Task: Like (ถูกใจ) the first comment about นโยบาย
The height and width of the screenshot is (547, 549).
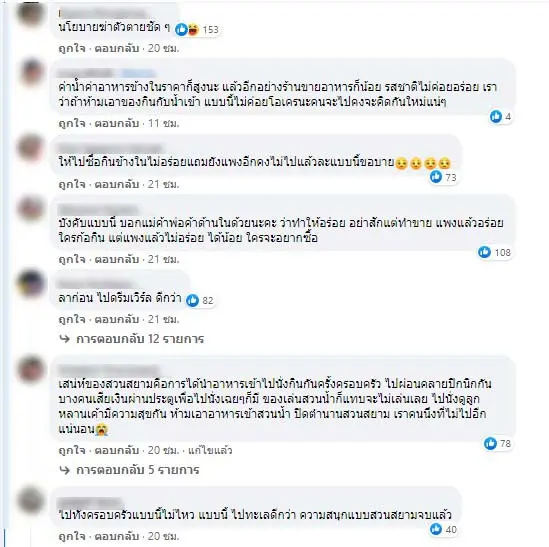Action: pyautogui.click(x=72, y=48)
